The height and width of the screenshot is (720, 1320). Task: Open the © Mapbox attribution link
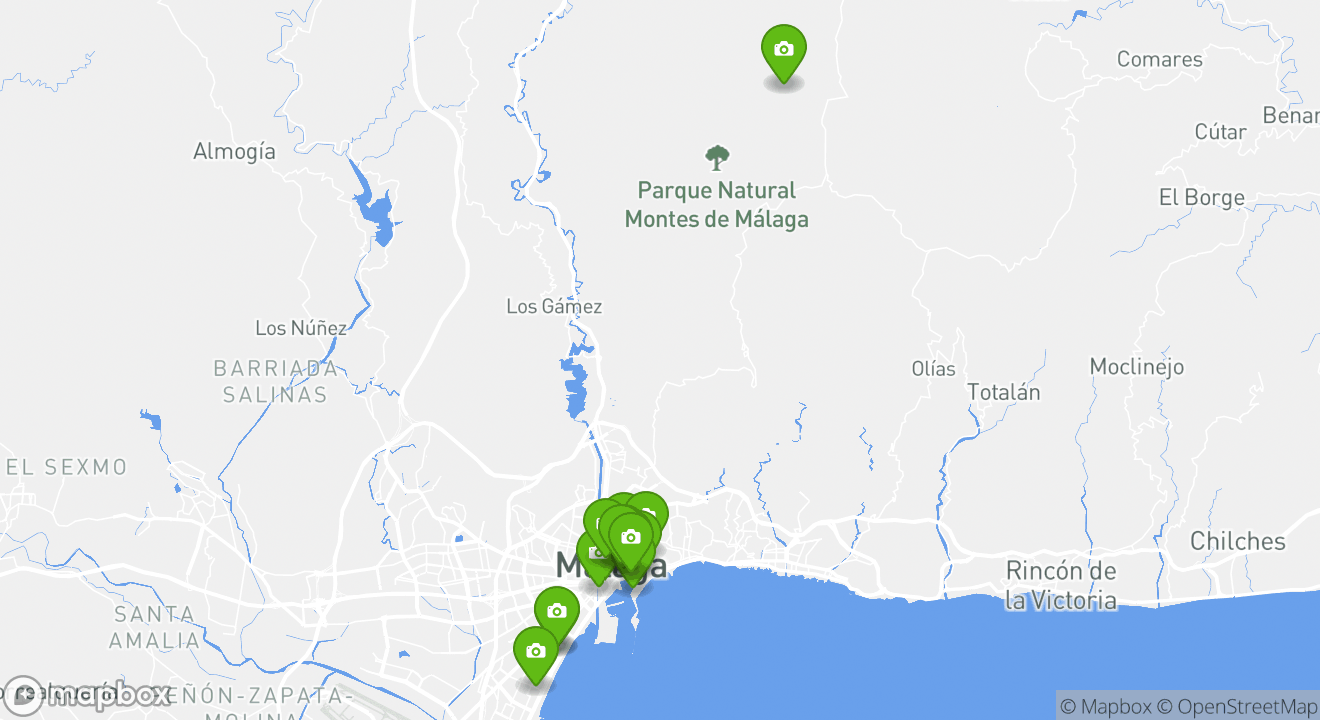pyautogui.click(x=1105, y=706)
